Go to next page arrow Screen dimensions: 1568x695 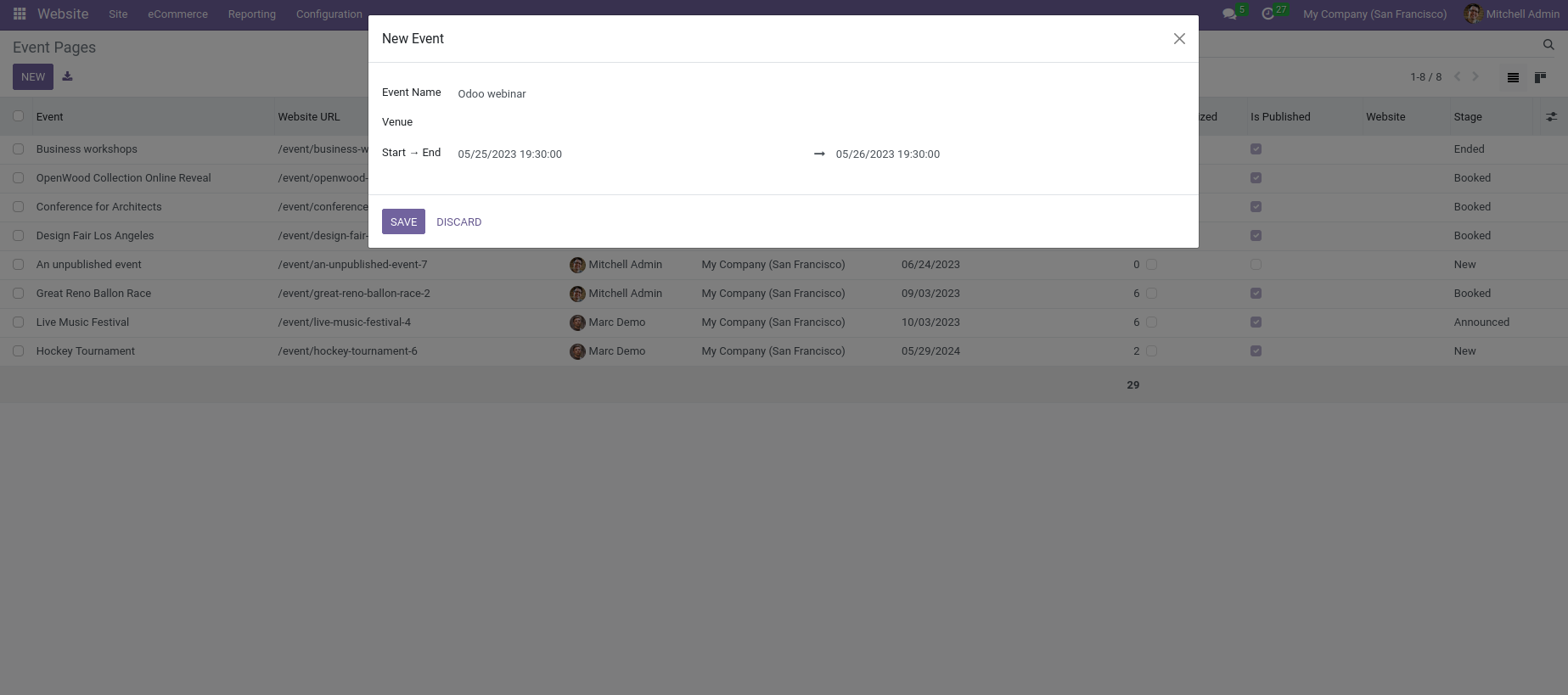tap(1475, 76)
